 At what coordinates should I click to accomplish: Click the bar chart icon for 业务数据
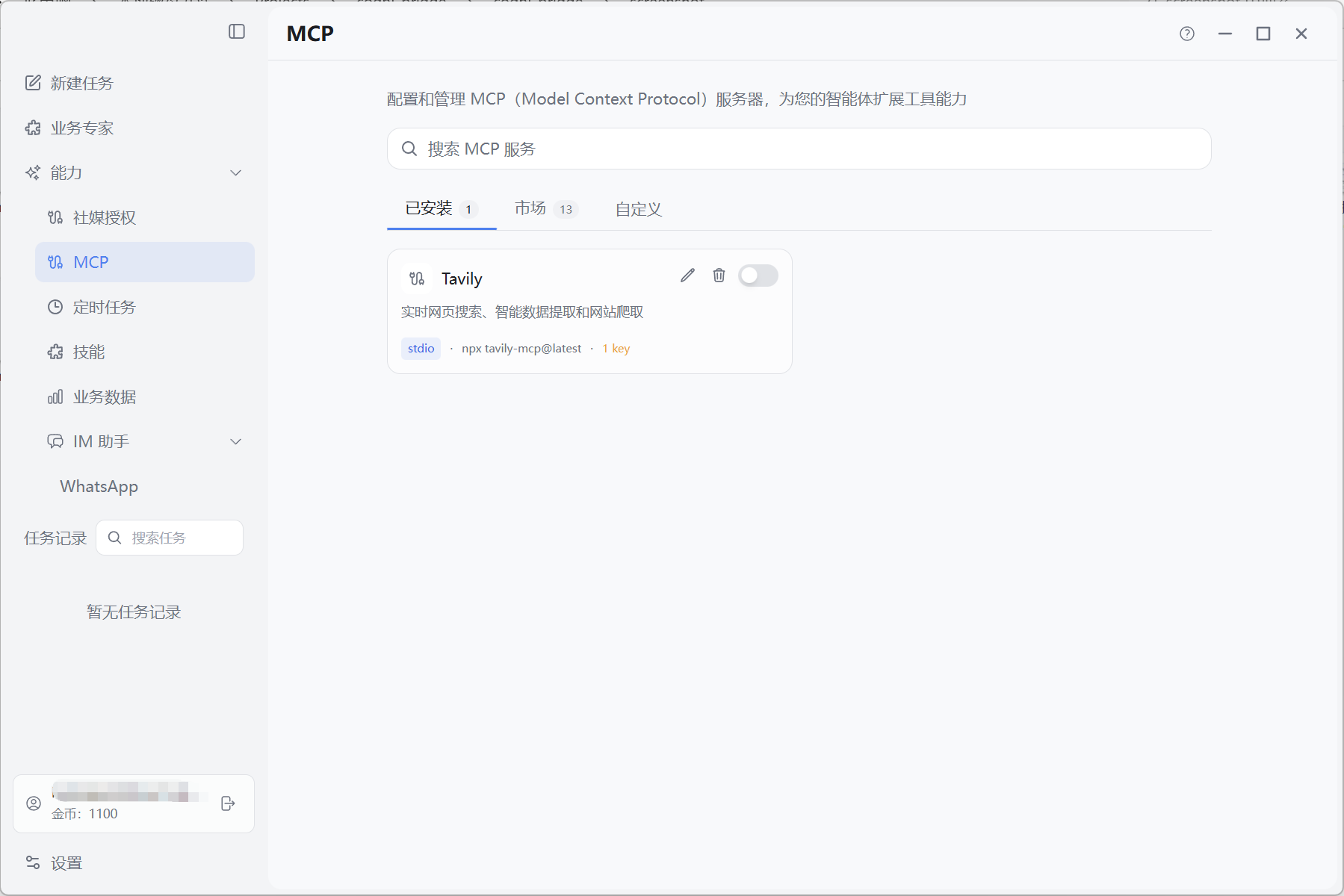point(55,396)
